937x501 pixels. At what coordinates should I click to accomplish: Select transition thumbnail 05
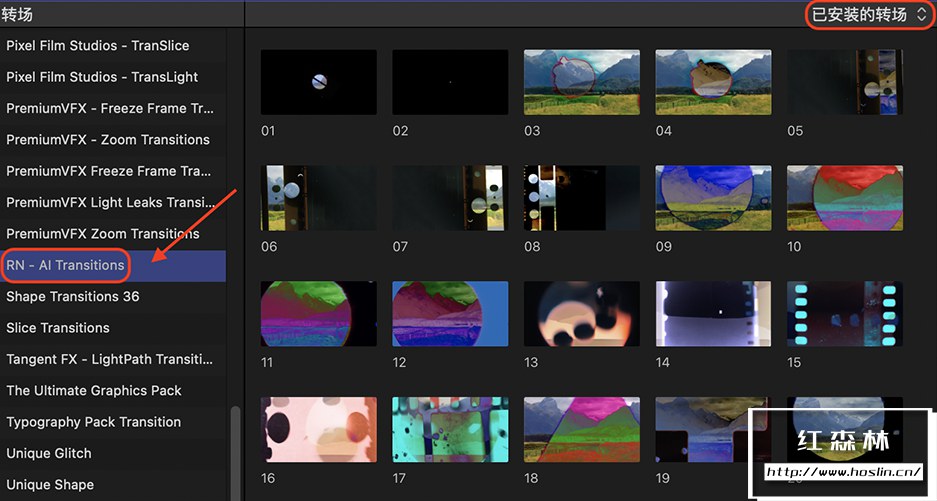click(x=844, y=82)
